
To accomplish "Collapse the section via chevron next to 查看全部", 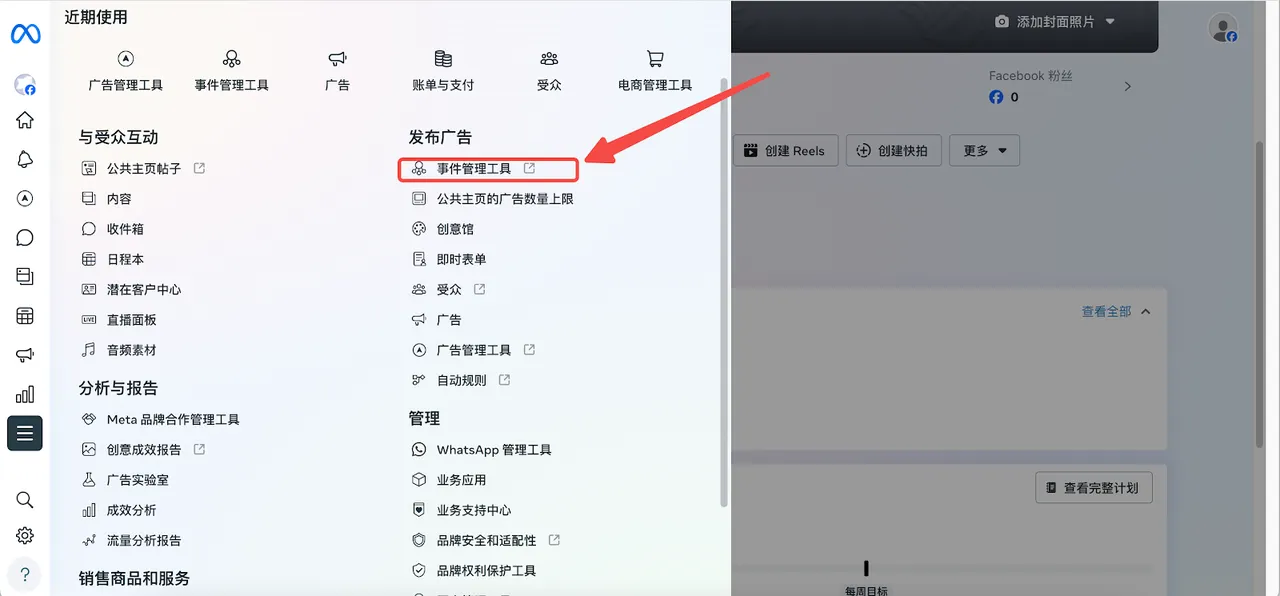I will click(x=1146, y=311).
